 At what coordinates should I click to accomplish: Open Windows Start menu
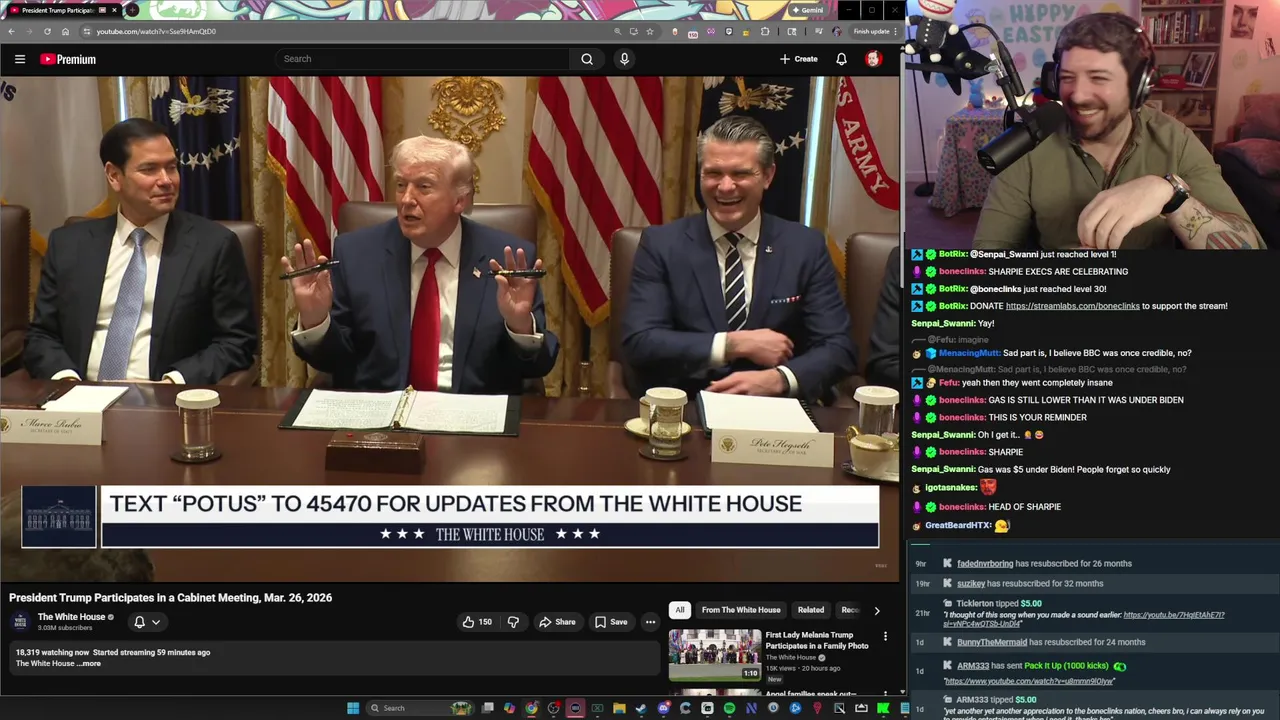[x=353, y=708]
